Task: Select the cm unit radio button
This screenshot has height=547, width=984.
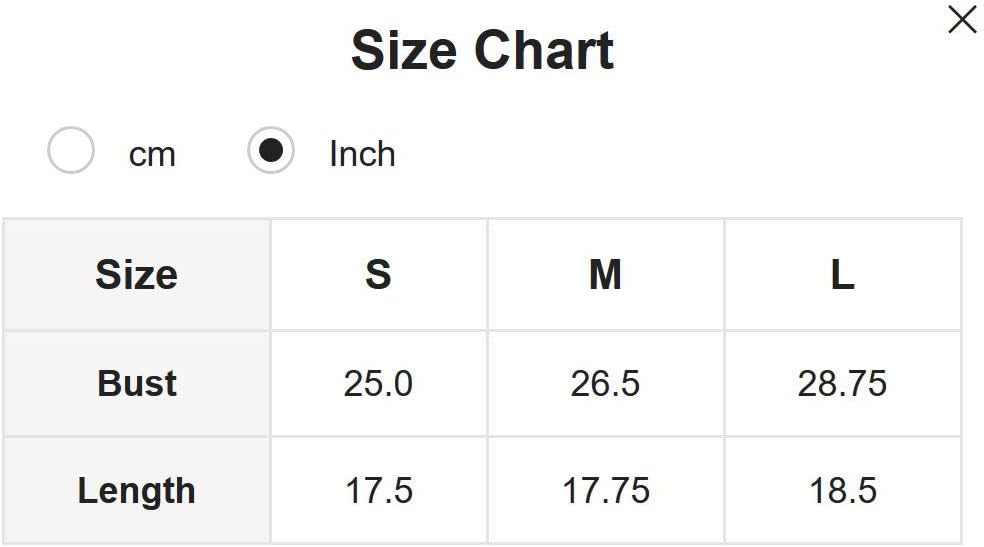Action: (71, 152)
